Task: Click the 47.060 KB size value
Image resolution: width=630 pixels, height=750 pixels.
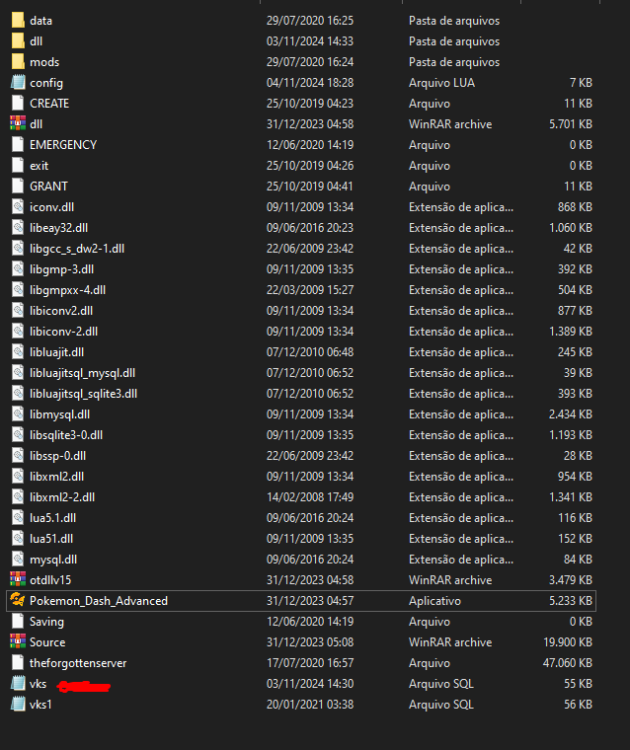Action: [567, 663]
